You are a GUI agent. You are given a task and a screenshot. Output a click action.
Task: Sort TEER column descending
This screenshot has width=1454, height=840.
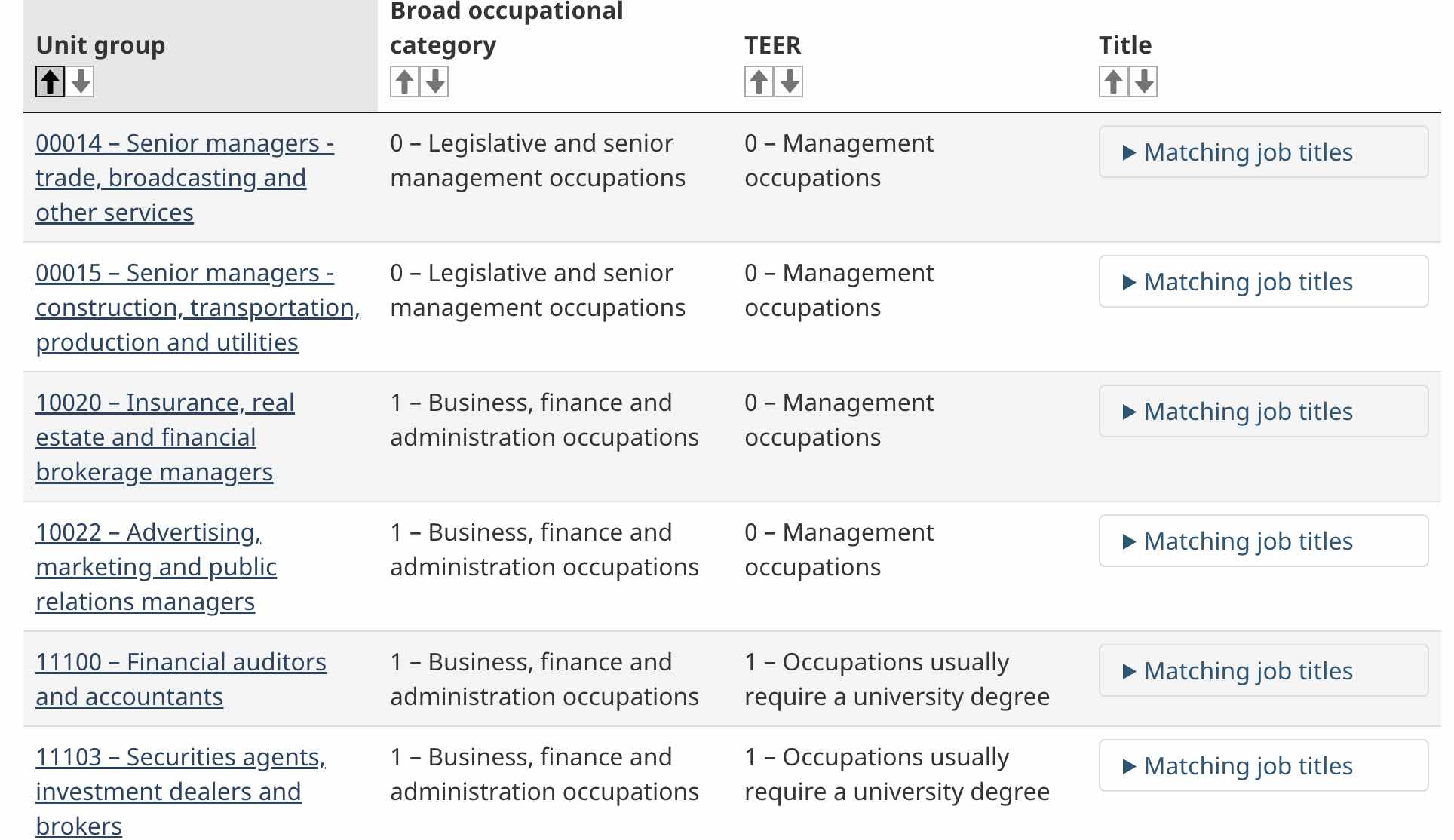point(790,81)
